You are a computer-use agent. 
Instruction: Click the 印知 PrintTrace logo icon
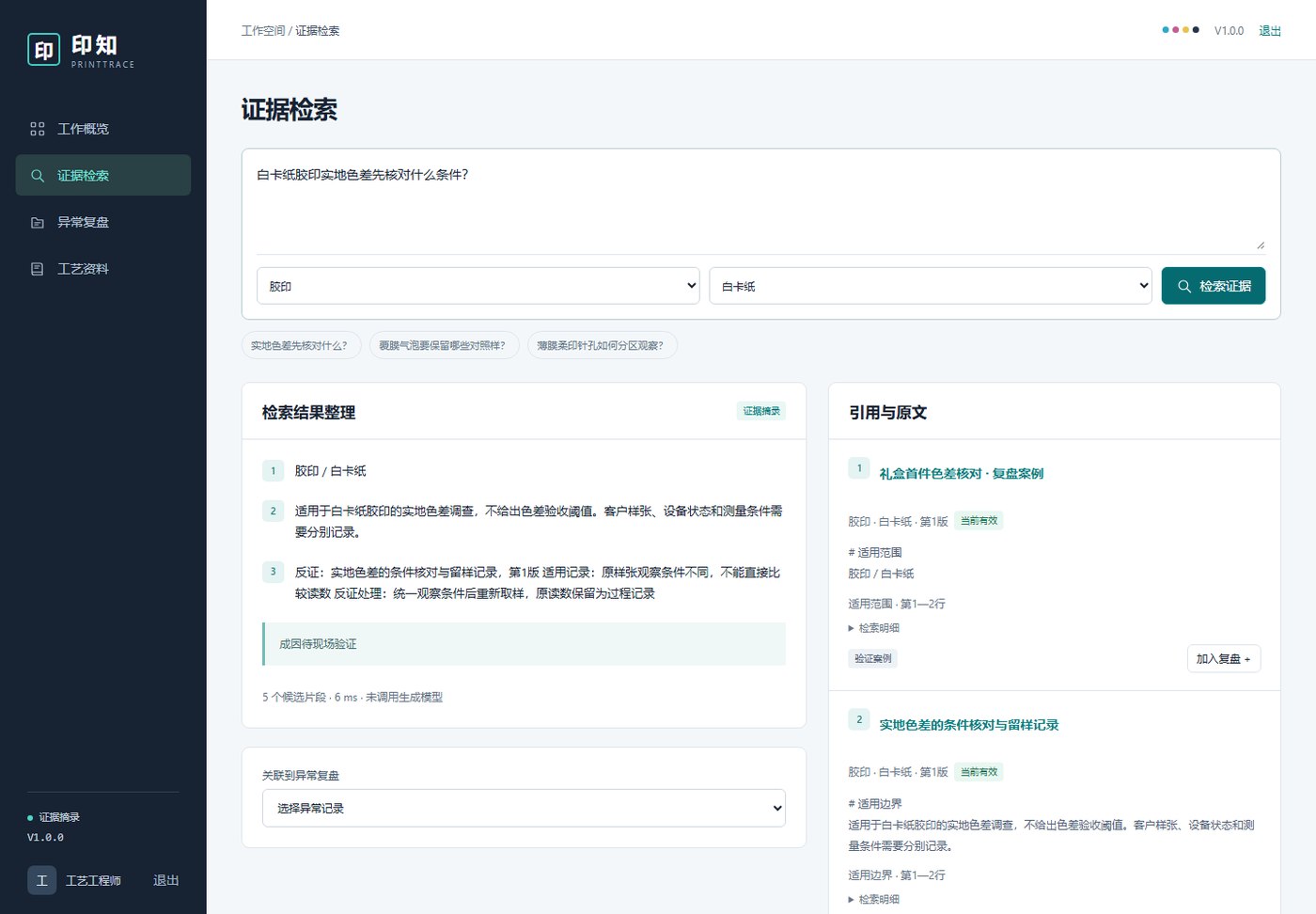point(44,49)
